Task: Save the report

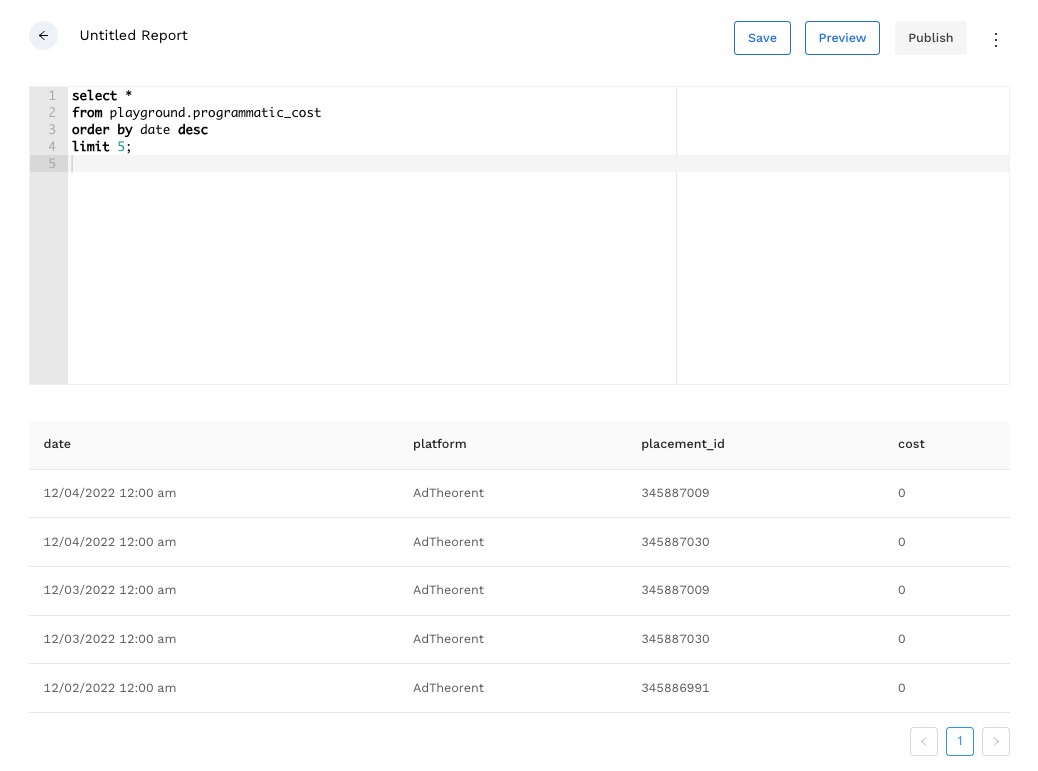Action: 762,38
